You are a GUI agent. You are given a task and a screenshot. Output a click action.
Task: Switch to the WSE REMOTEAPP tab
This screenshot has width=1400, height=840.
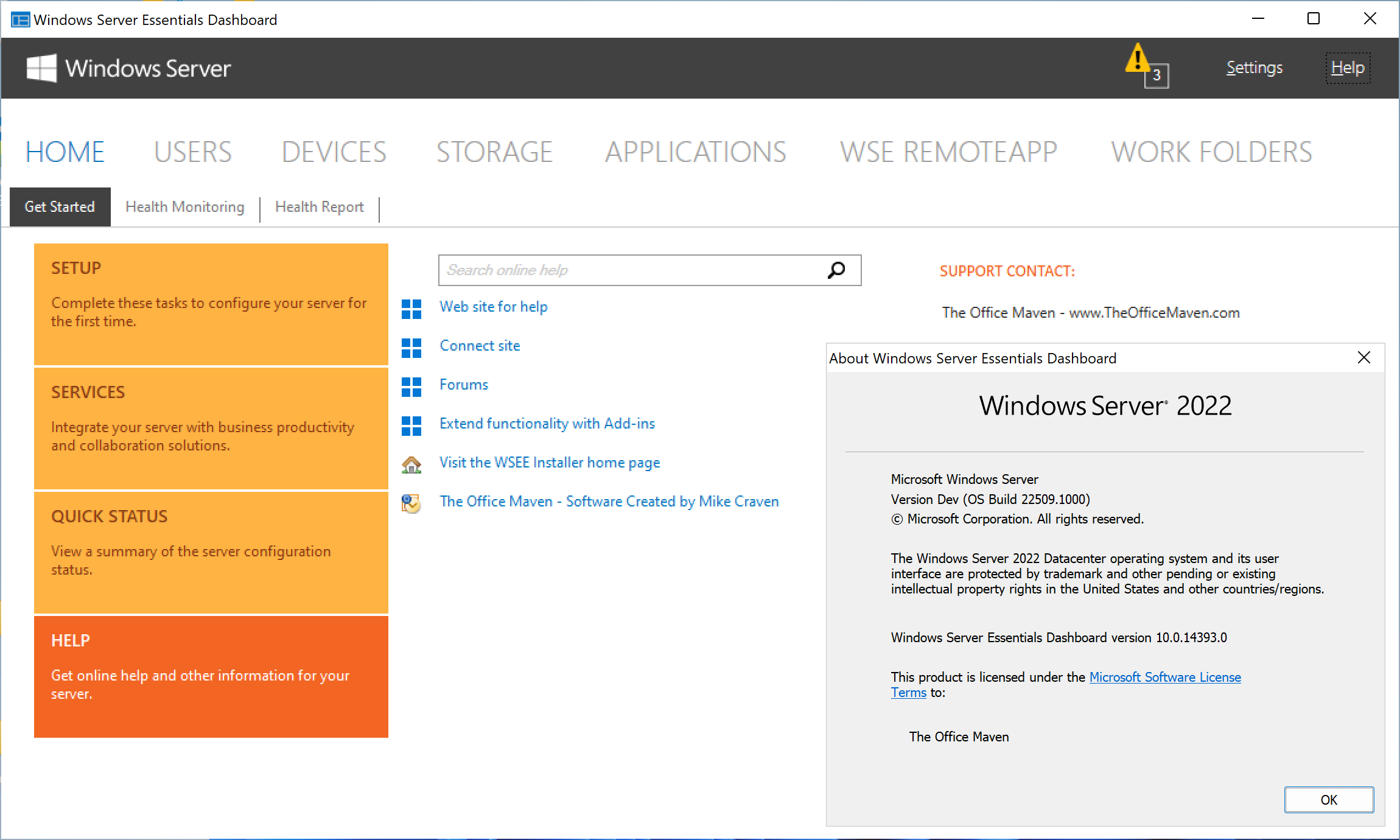[x=948, y=152]
